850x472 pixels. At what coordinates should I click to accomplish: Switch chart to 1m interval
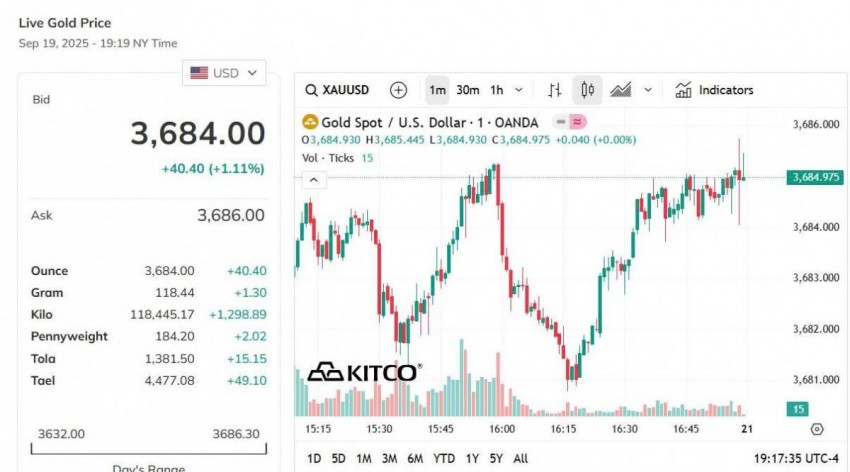(x=437, y=90)
